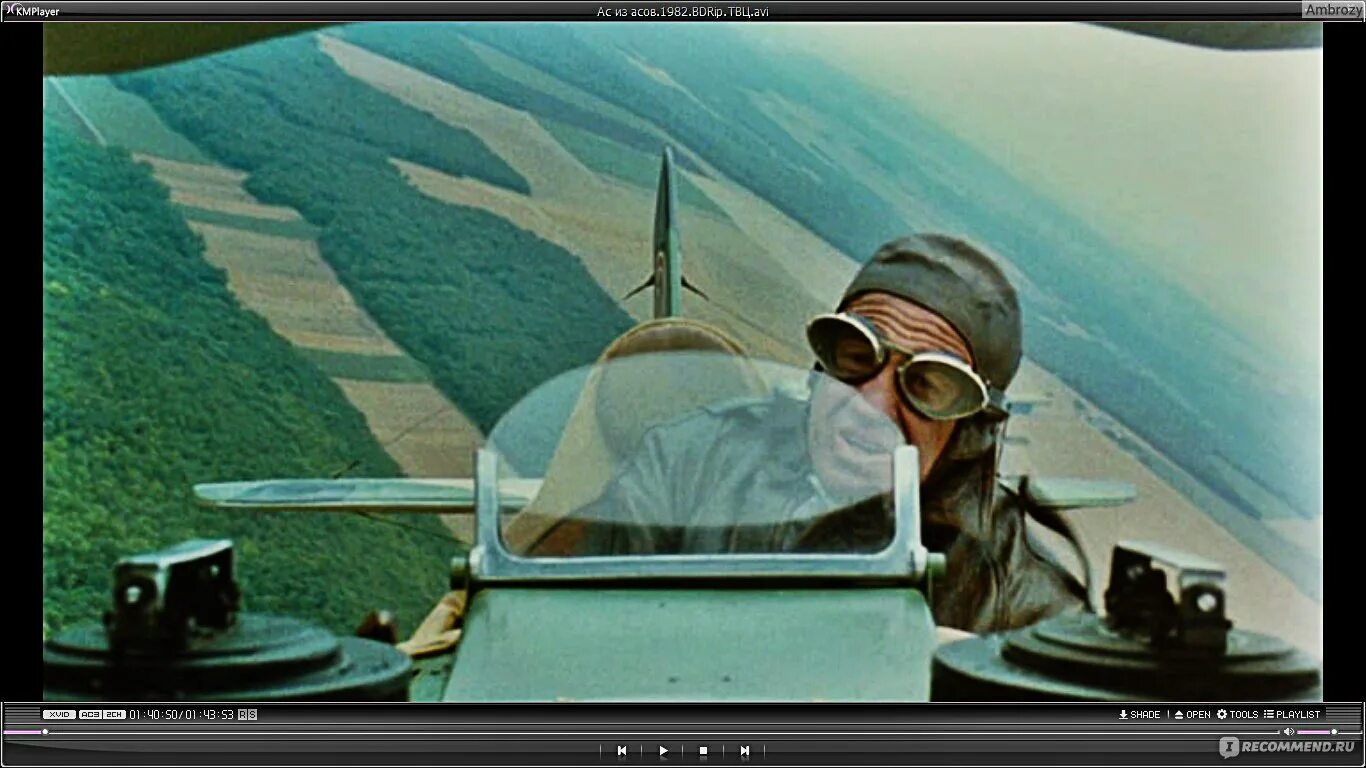Skip to the next track

[x=744, y=750]
